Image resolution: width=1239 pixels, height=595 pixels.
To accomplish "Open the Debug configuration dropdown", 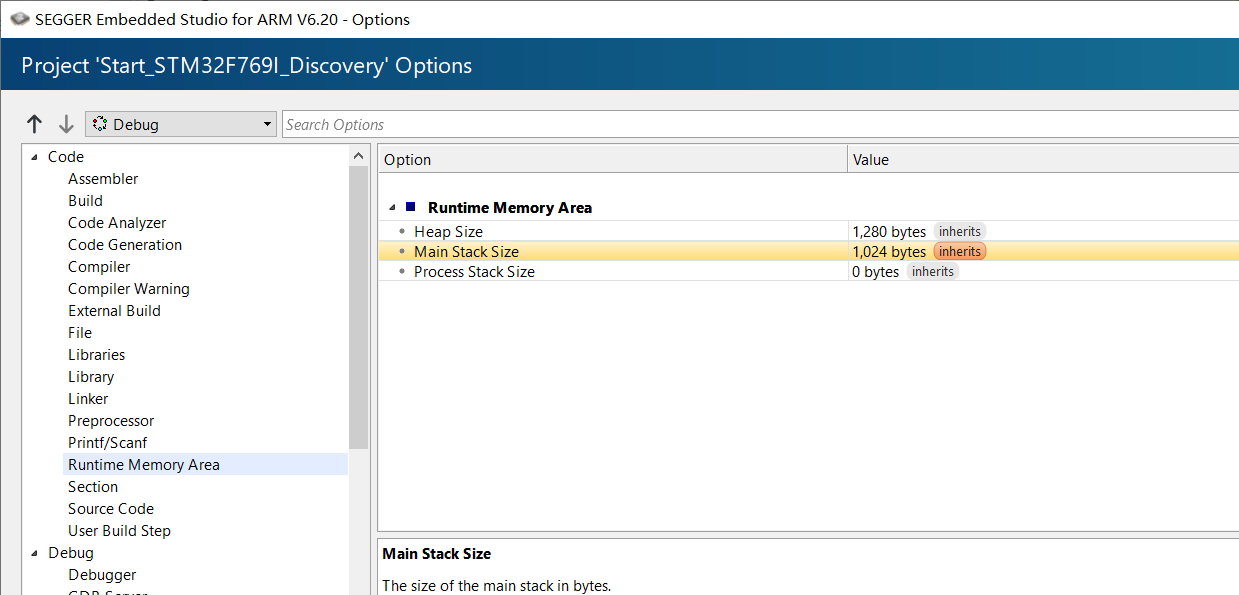I will 181,124.
